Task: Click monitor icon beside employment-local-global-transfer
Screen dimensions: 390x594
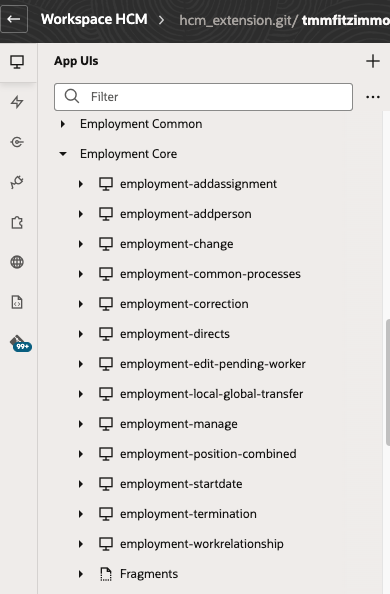Action: pos(106,394)
